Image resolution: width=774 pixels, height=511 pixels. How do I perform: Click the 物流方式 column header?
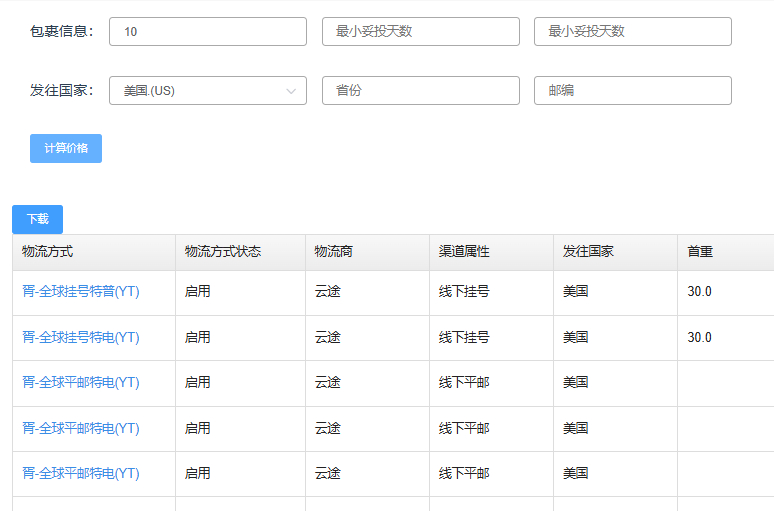48,252
